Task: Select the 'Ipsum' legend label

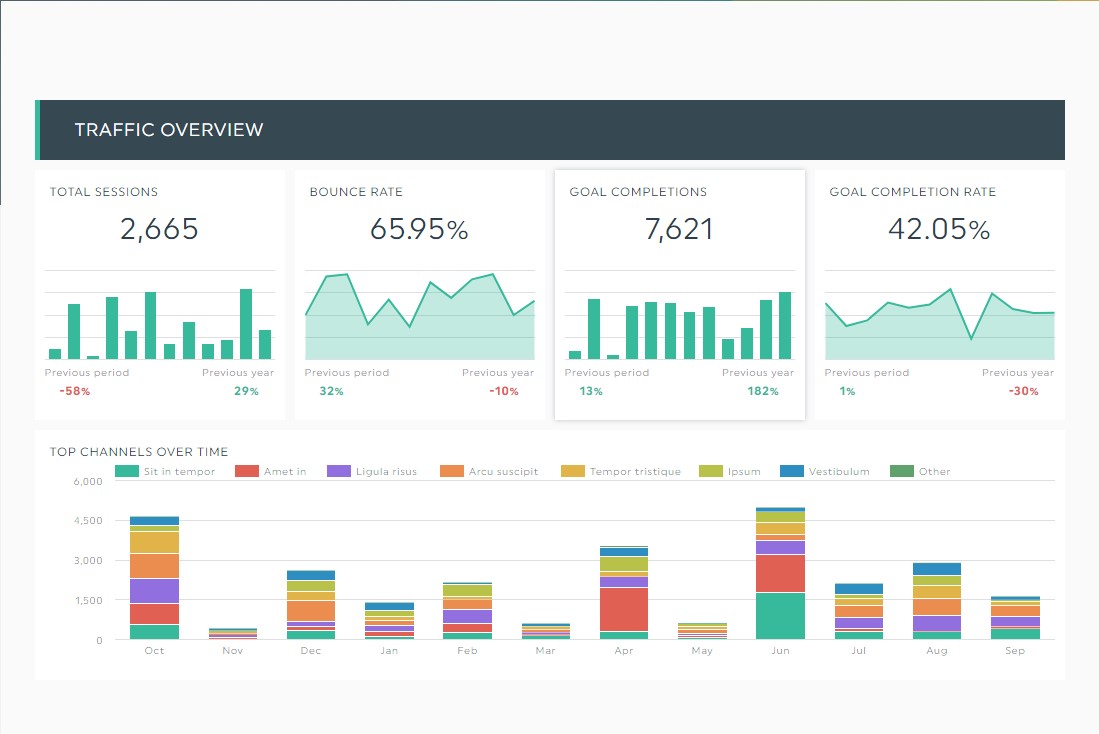Action: click(x=744, y=472)
